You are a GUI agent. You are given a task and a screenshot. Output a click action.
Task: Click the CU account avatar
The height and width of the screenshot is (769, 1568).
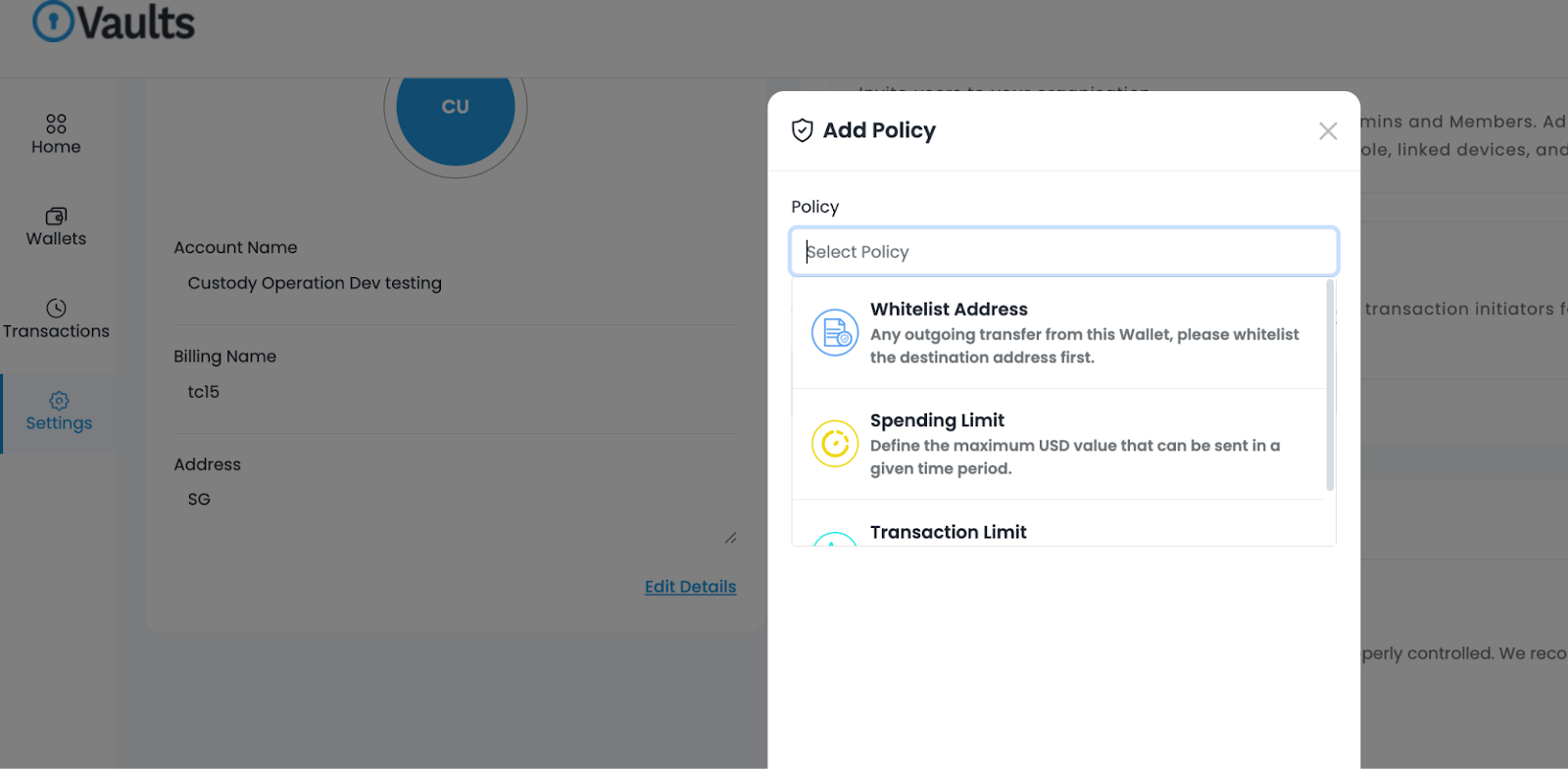pos(456,107)
